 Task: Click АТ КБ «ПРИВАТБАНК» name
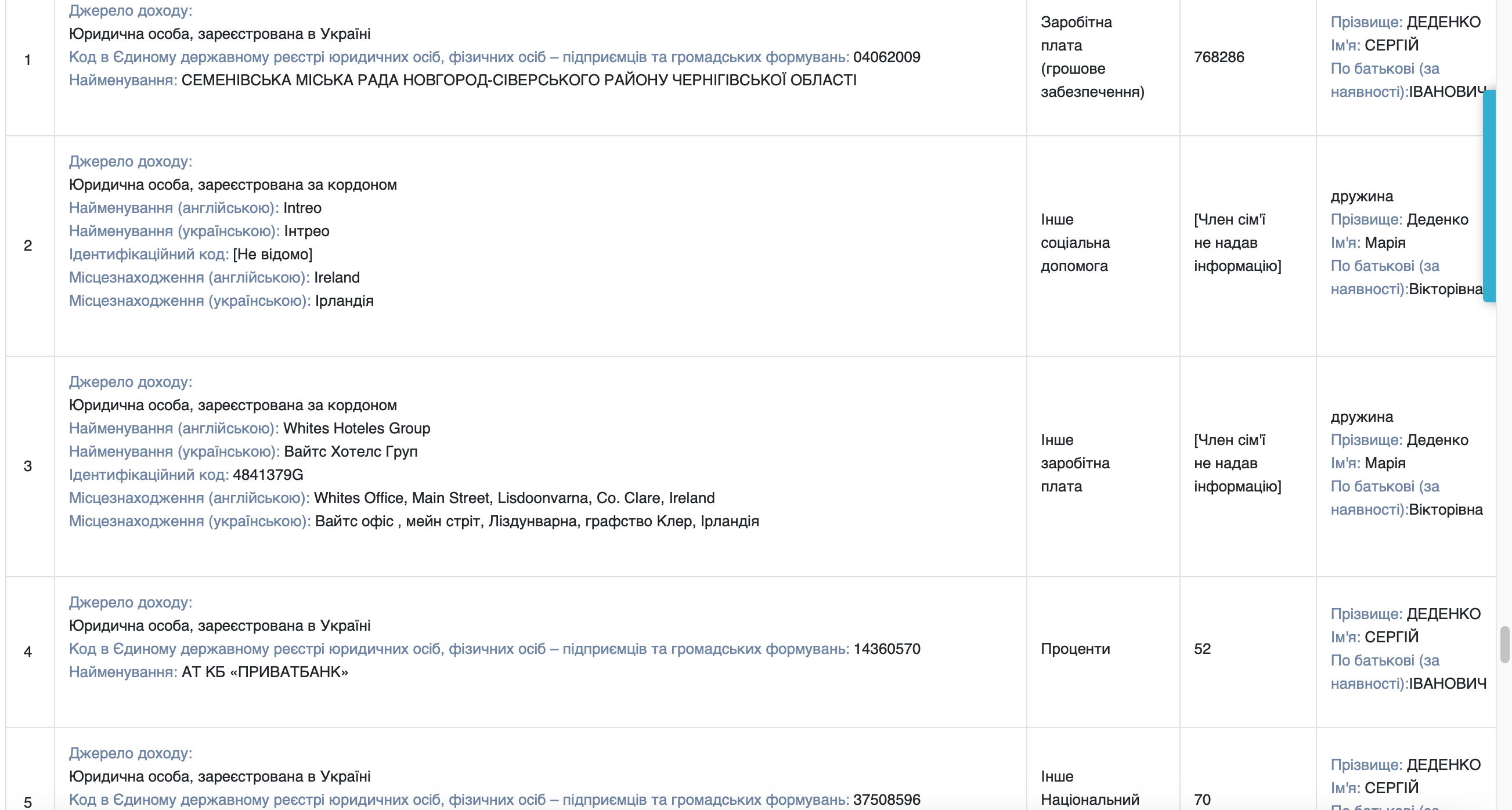265,672
